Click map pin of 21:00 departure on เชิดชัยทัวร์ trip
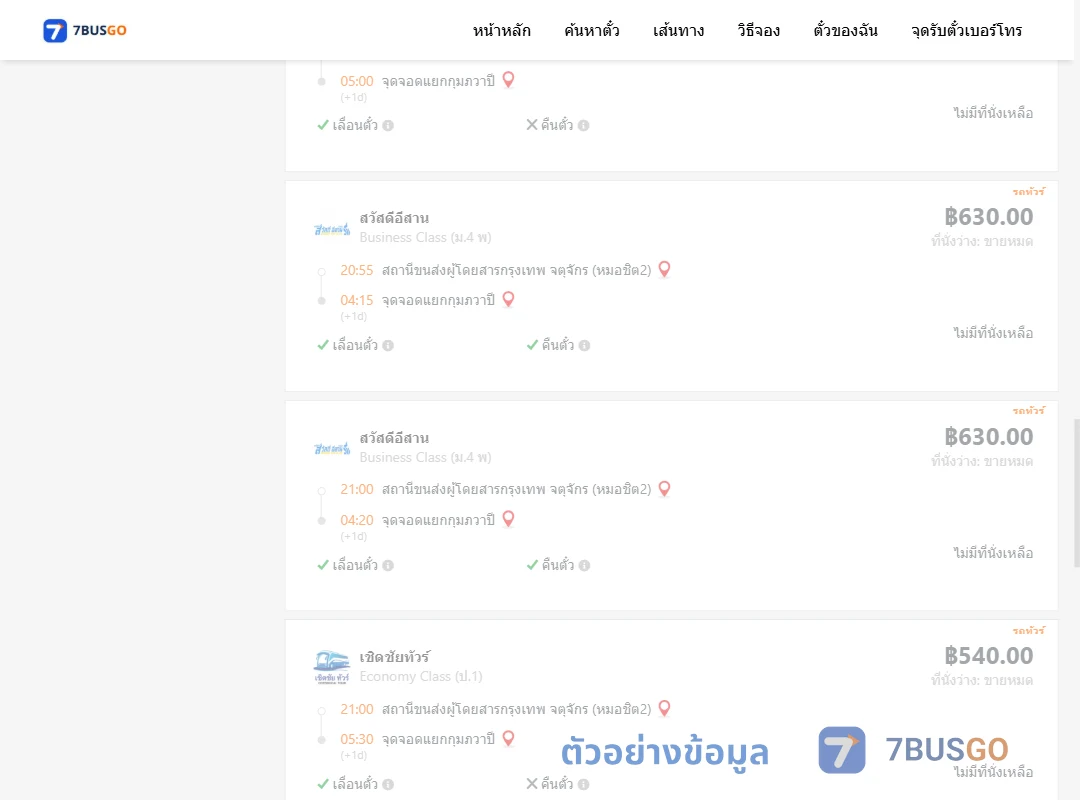1080x800 pixels. pos(665,708)
